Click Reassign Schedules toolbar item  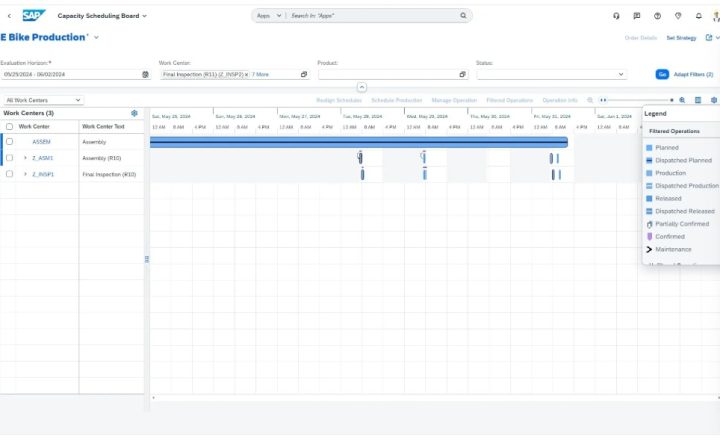click(x=339, y=100)
